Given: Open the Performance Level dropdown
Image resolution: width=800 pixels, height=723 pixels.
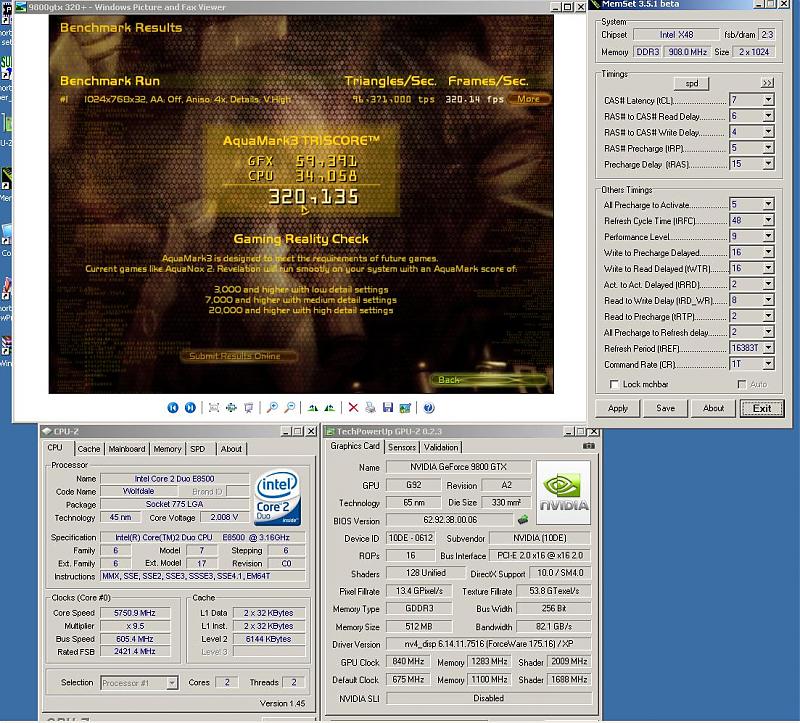Looking at the screenshot, I should point(768,236).
